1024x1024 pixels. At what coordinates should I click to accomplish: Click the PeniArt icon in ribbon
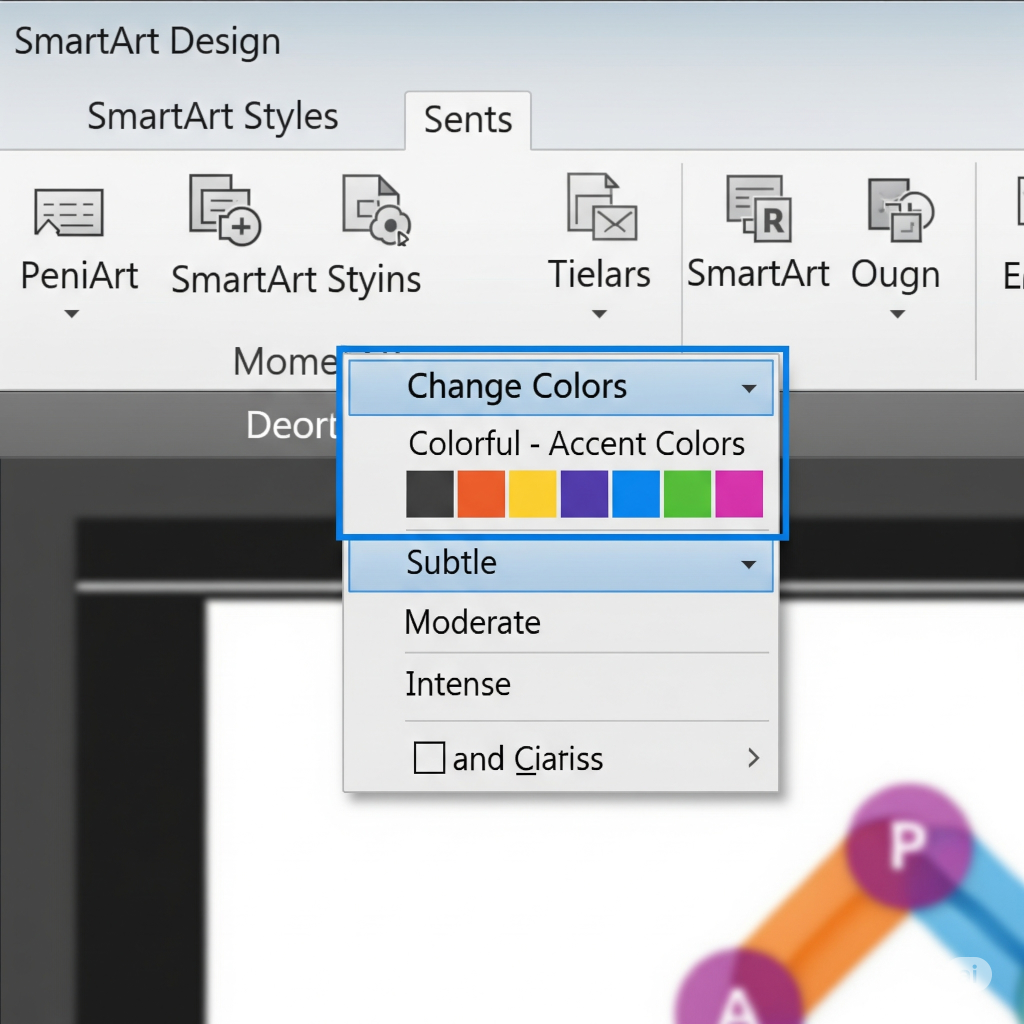coord(68,212)
